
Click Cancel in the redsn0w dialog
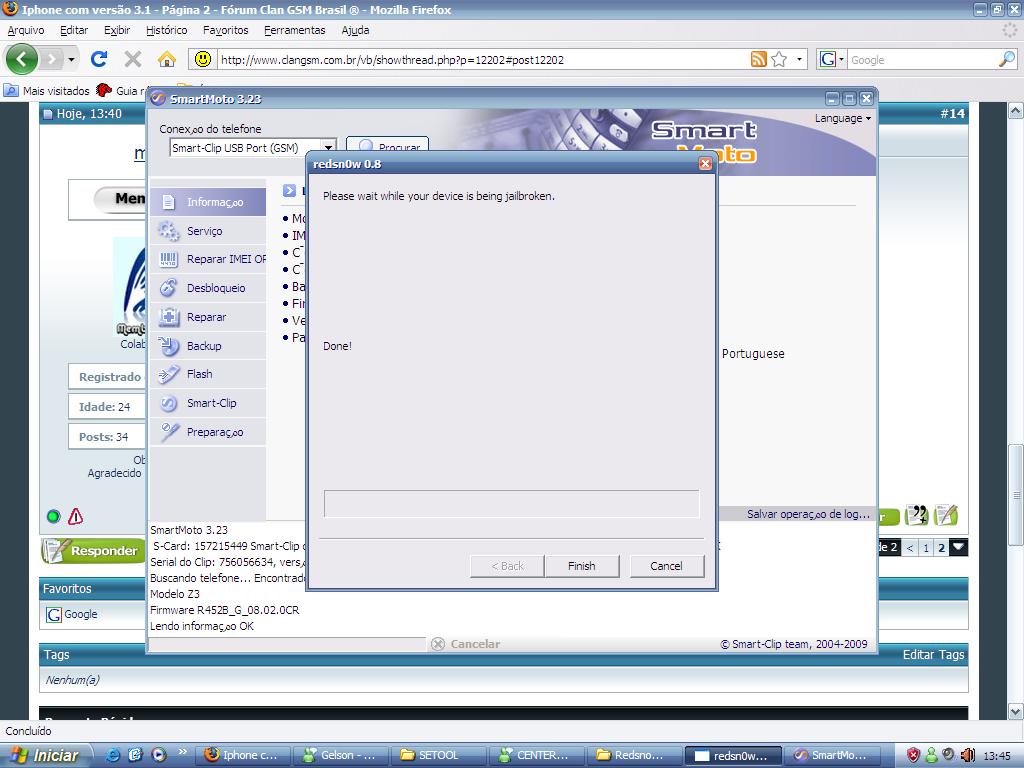[x=666, y=566]
